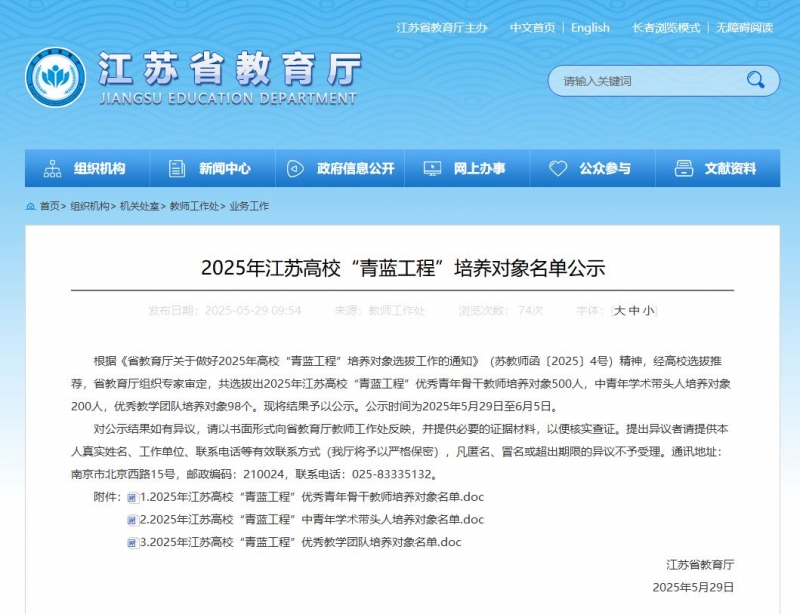Set font size to 小
The width and height of the screenshot is (800, 614).
tap(648, 310)
